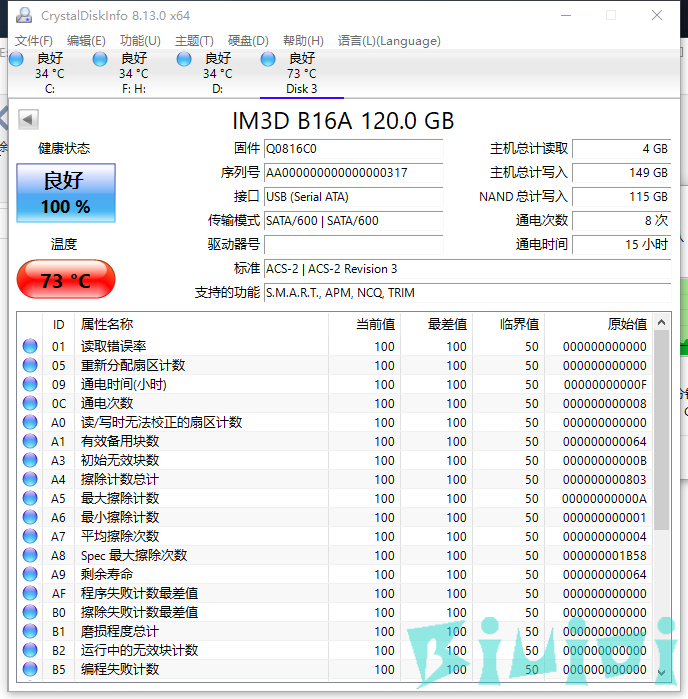Select the Disk 3 label in disk selector
This screenshot has width=688, height=699.
pos(302,89)
